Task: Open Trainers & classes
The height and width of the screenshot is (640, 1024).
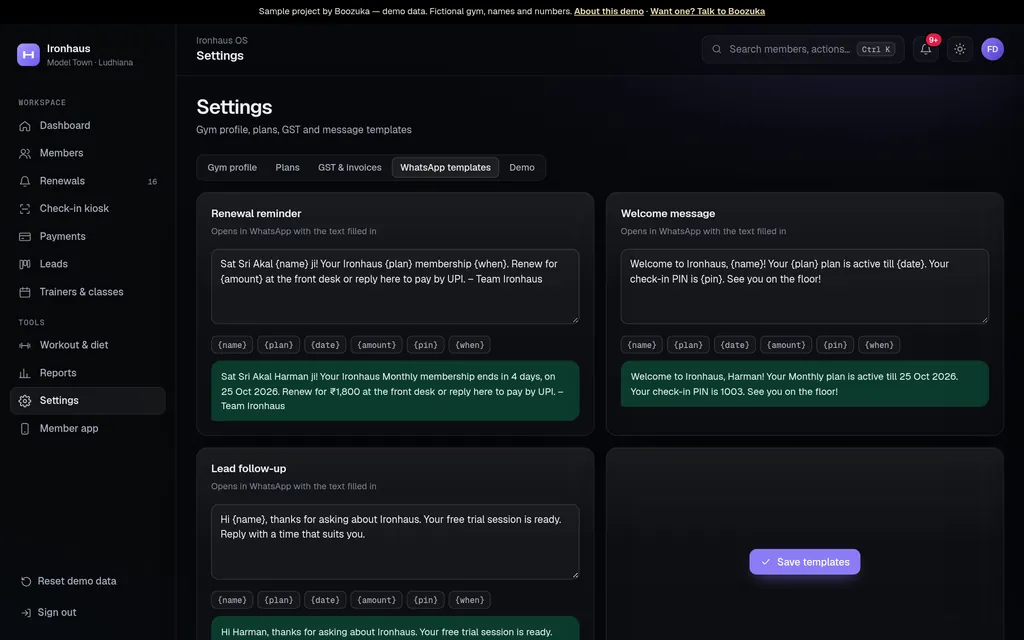Action: click(x=88, y=292)
